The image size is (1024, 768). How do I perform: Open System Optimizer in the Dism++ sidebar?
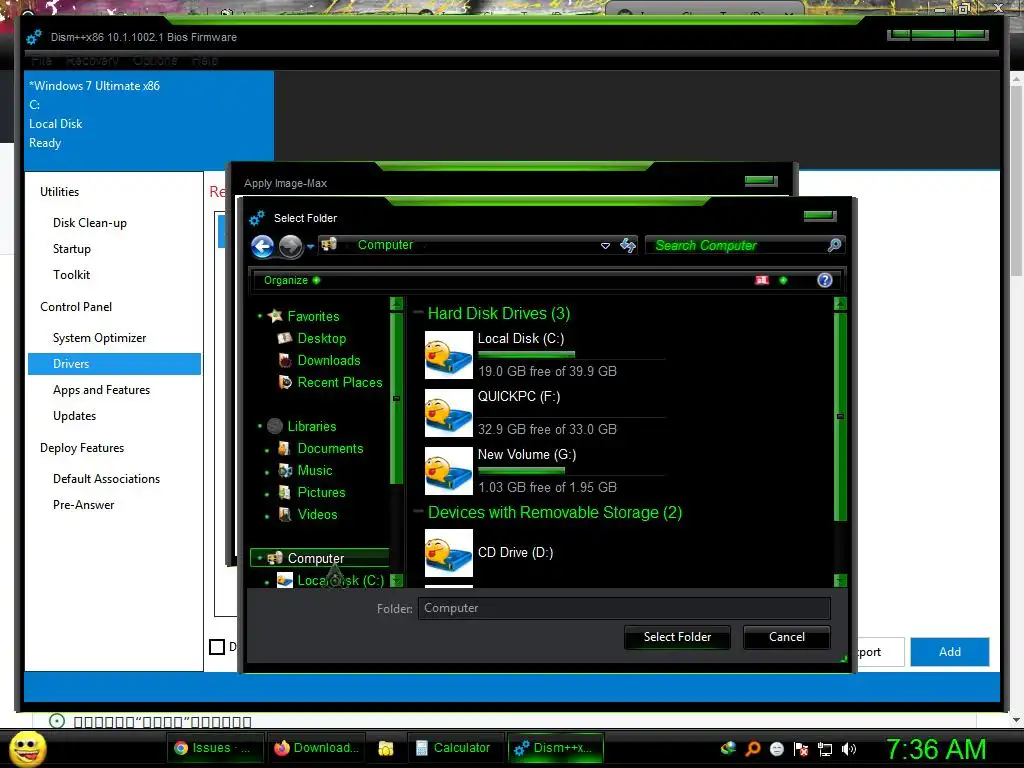(x=99, y=338)
